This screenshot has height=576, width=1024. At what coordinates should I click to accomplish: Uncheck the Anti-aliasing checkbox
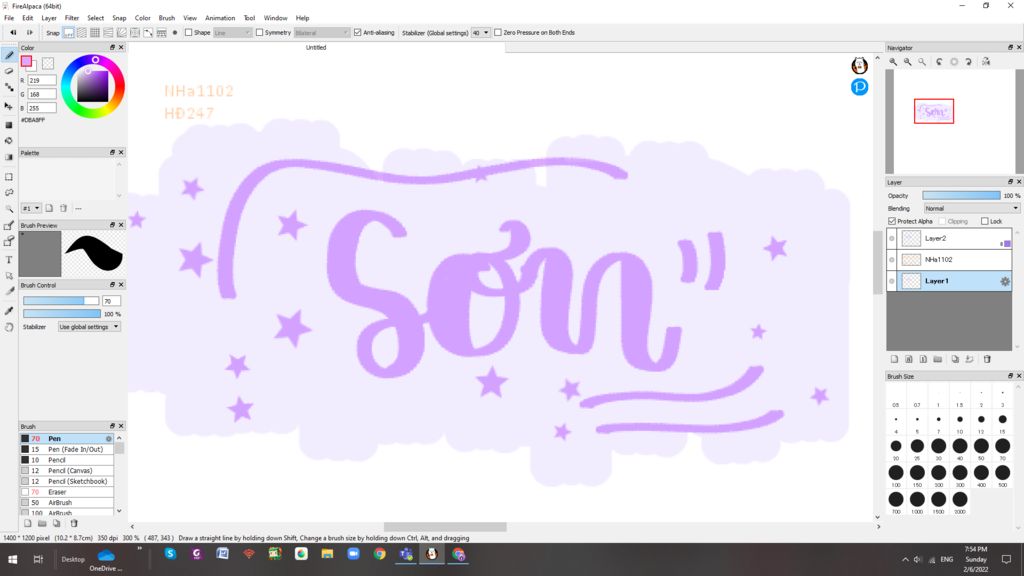pos(357,33)
